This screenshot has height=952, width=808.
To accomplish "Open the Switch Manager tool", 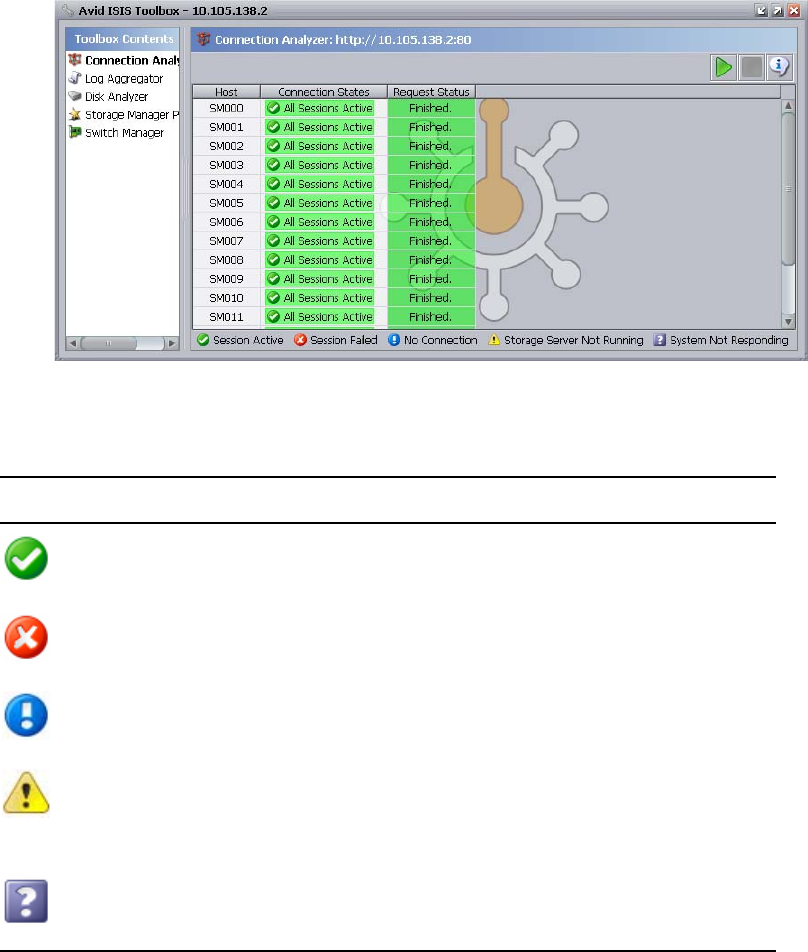I will point(116,132).
